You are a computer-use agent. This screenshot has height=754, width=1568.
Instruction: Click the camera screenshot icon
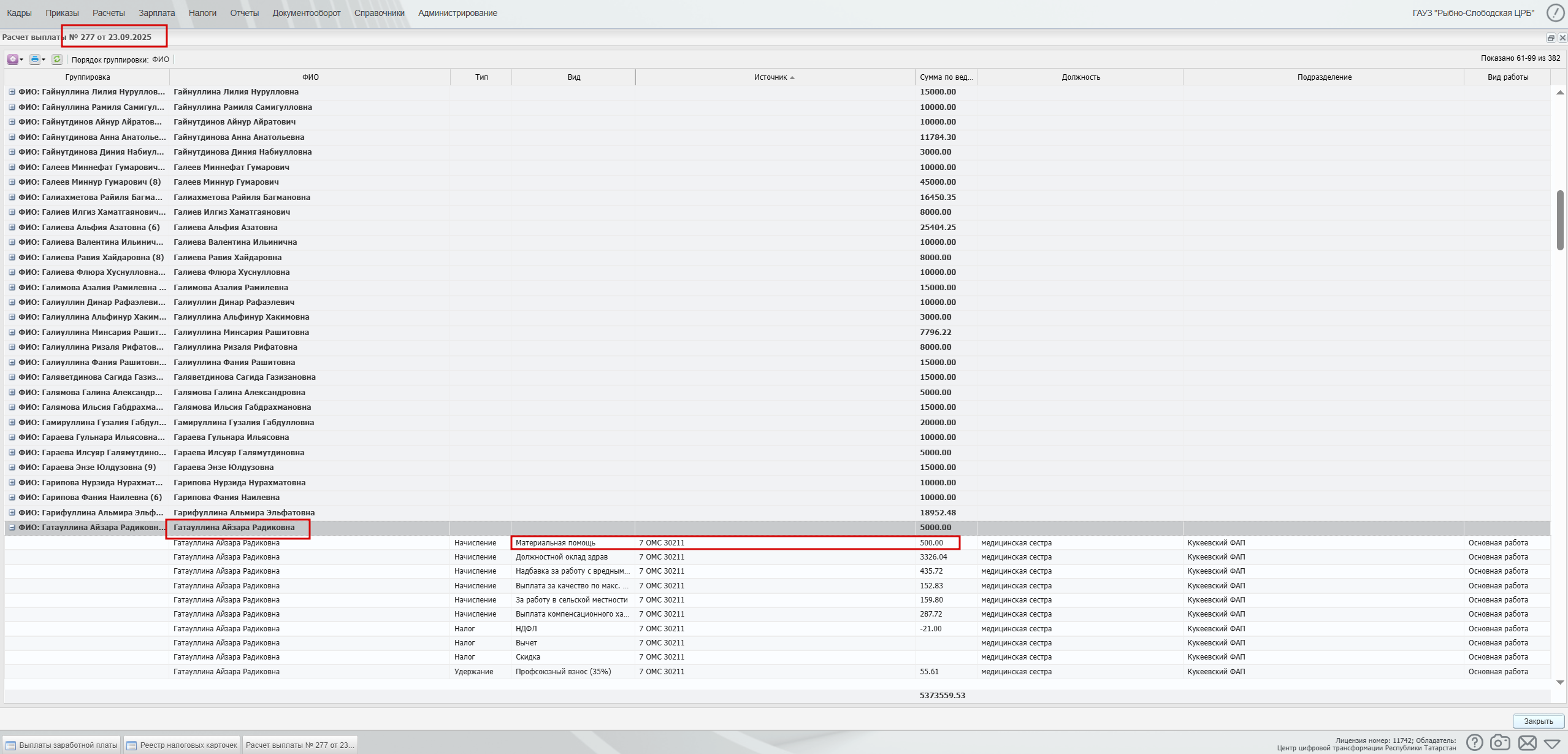click(1500, 743)
